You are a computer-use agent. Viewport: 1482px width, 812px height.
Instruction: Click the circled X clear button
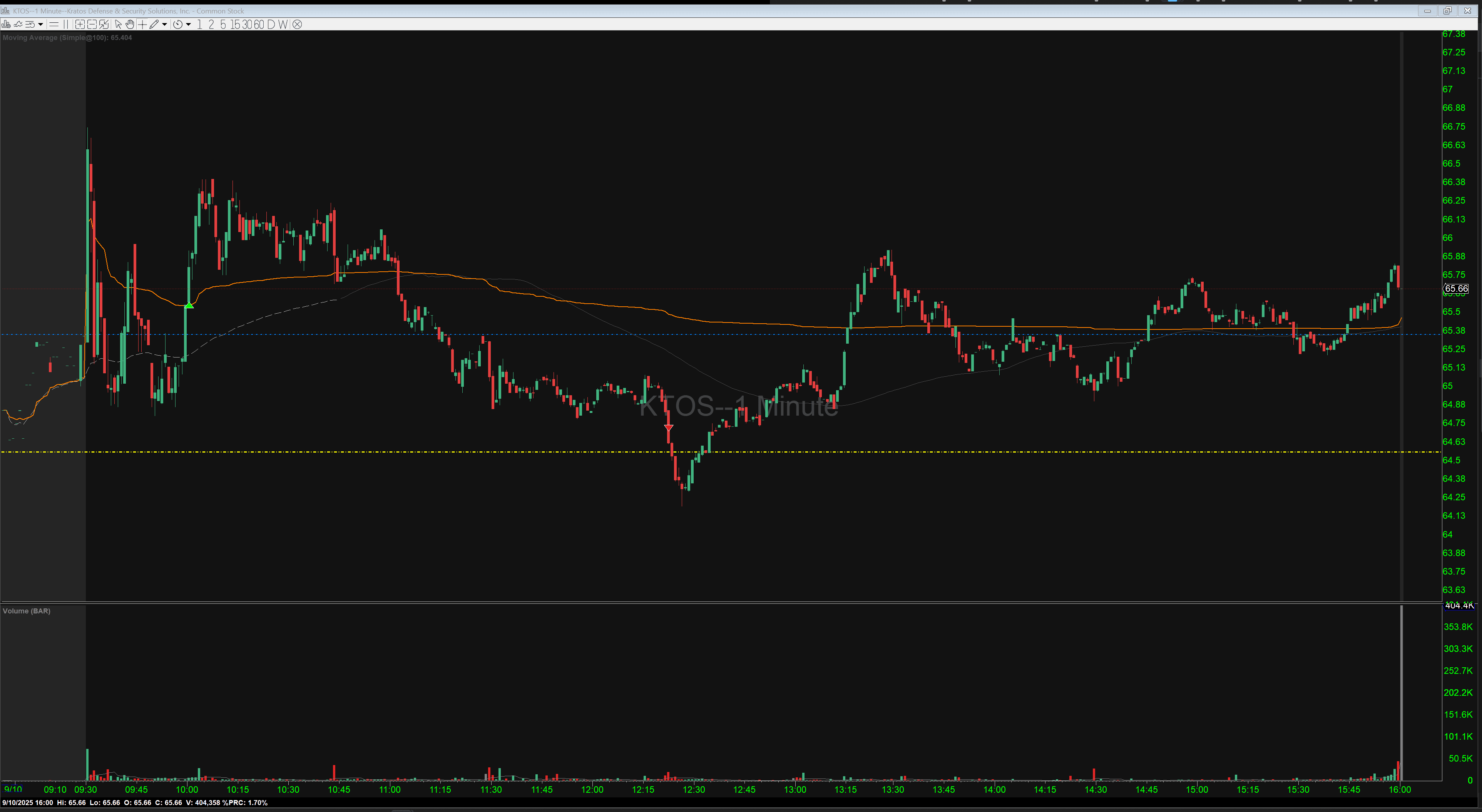pyautogui.click(x=297, y=24)
